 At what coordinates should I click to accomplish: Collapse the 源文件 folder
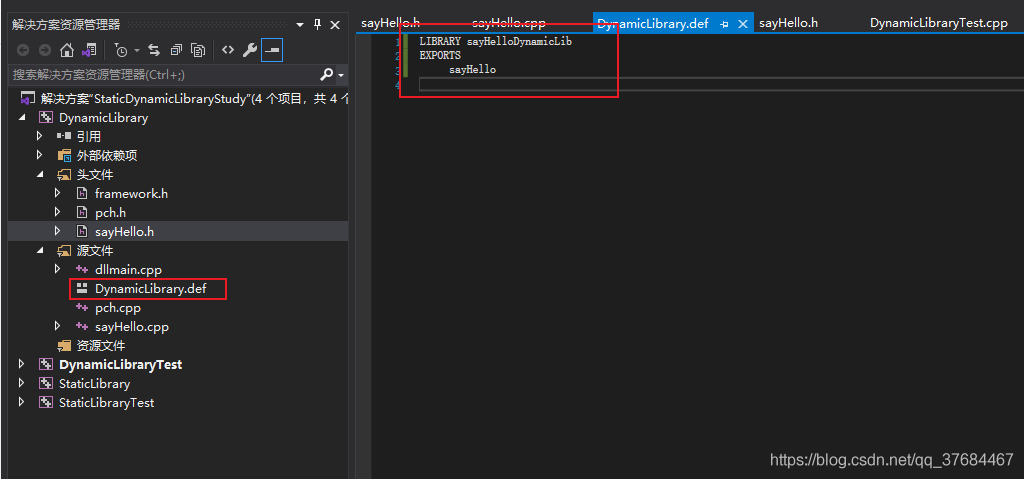click(40, 250)
